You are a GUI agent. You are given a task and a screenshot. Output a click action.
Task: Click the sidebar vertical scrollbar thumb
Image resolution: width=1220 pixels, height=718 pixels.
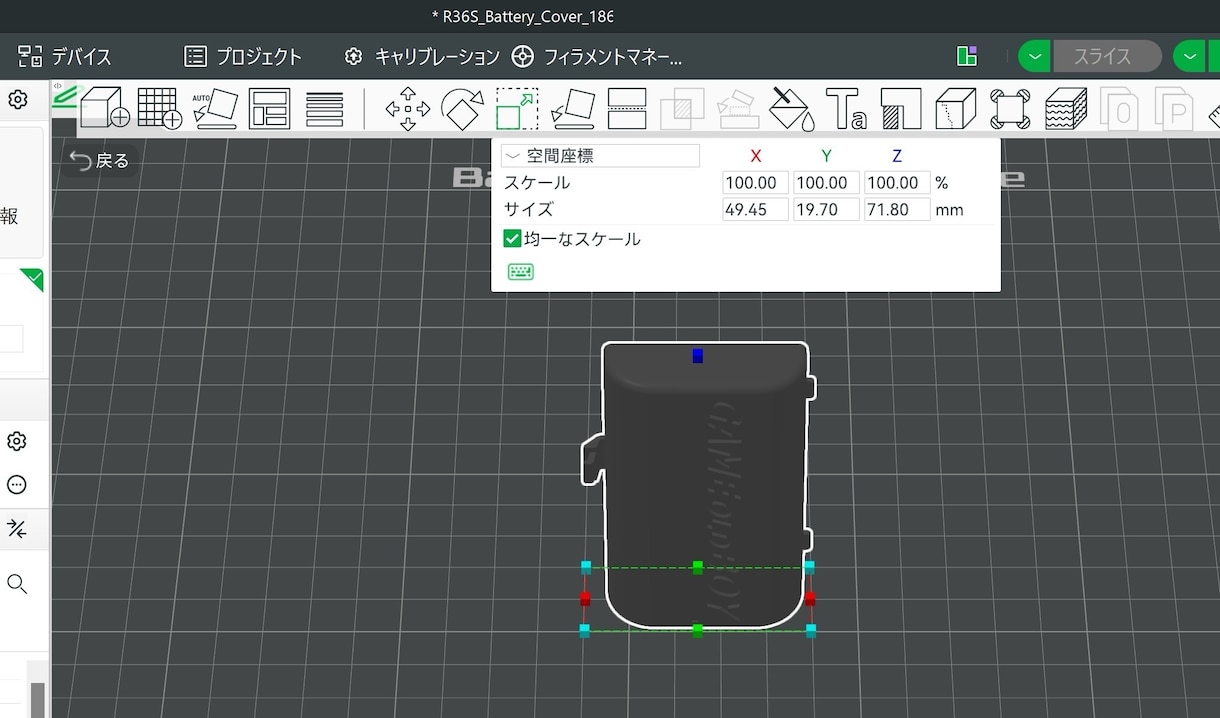tap(38, 700)
